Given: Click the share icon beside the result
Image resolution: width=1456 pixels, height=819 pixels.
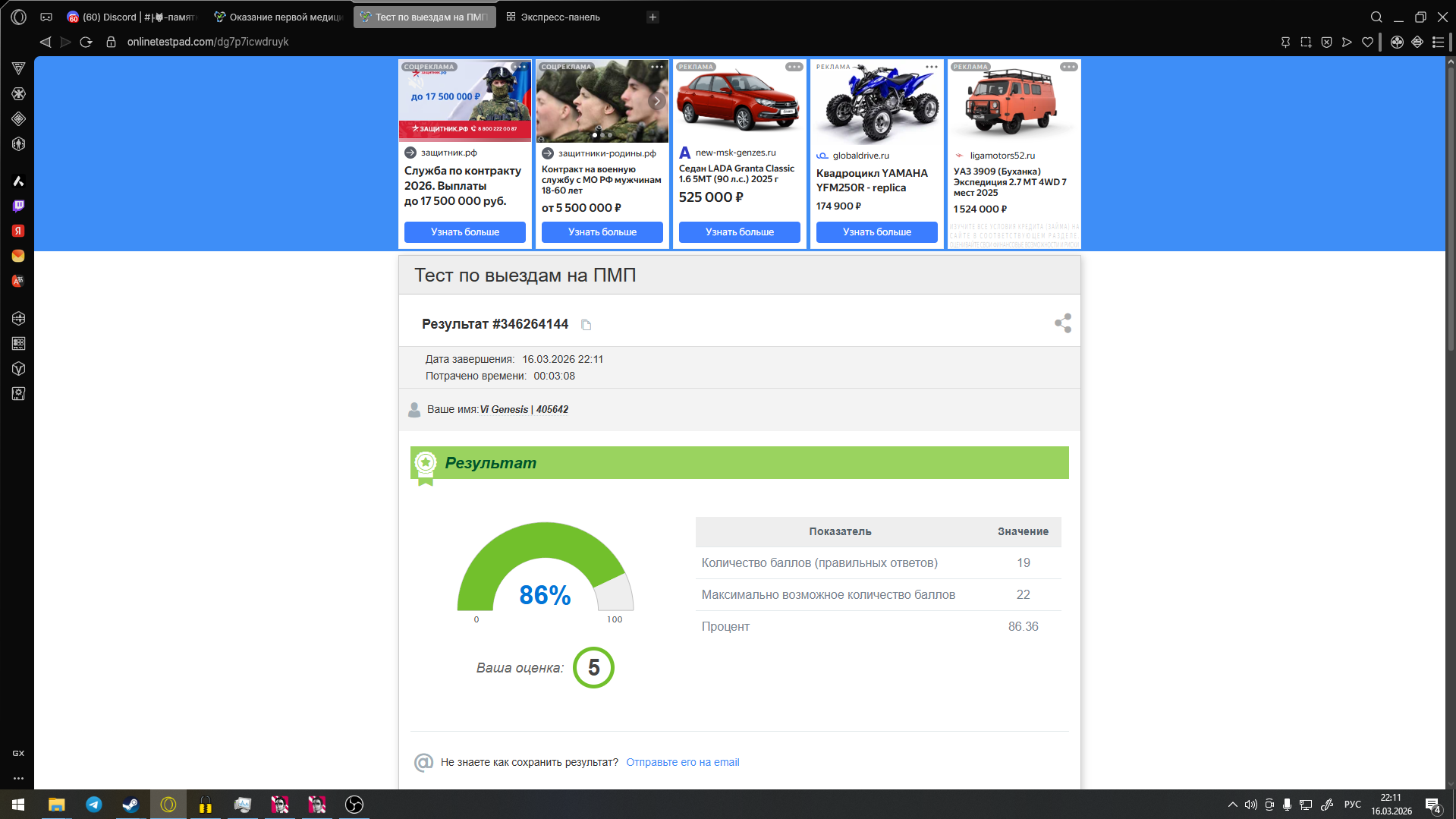Looking at the screenshot, I should [x=1062, y=323].
